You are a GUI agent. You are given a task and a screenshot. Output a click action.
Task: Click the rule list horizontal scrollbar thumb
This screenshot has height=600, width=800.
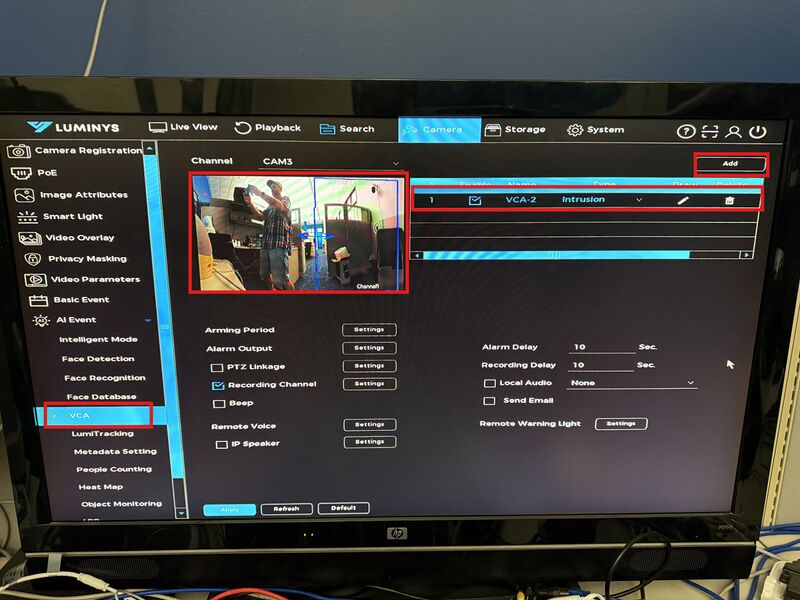coord(557,255)
